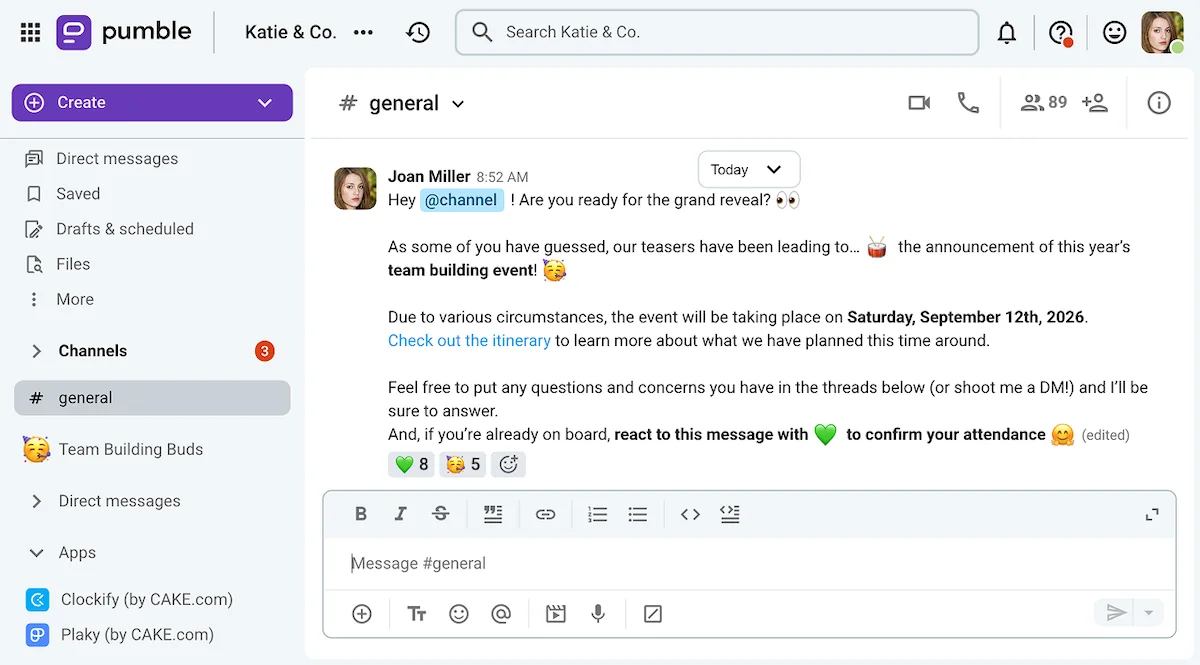This screenshot has width=1200, height=665.
Task: Toggle the green heart reaction with 8
Action: click(411, 464)
